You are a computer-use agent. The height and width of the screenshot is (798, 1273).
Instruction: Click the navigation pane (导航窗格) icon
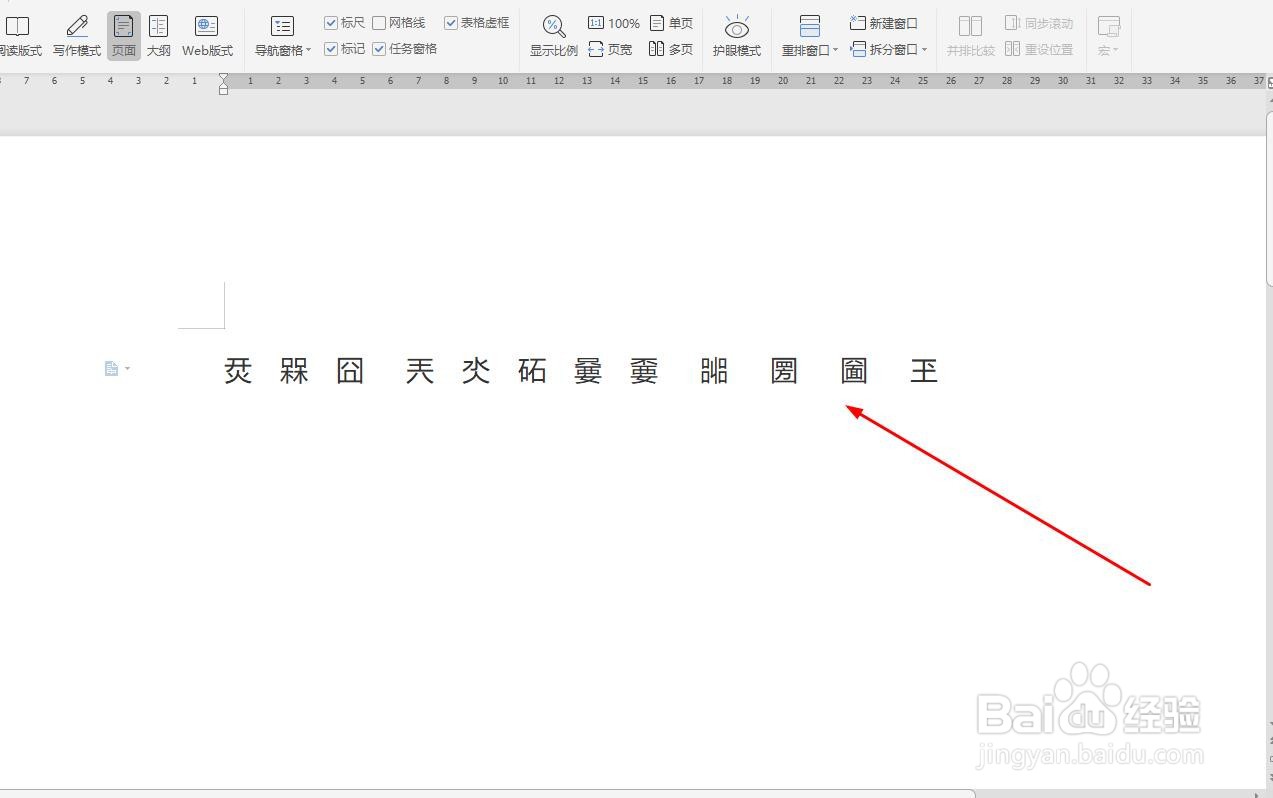(283, 27)
